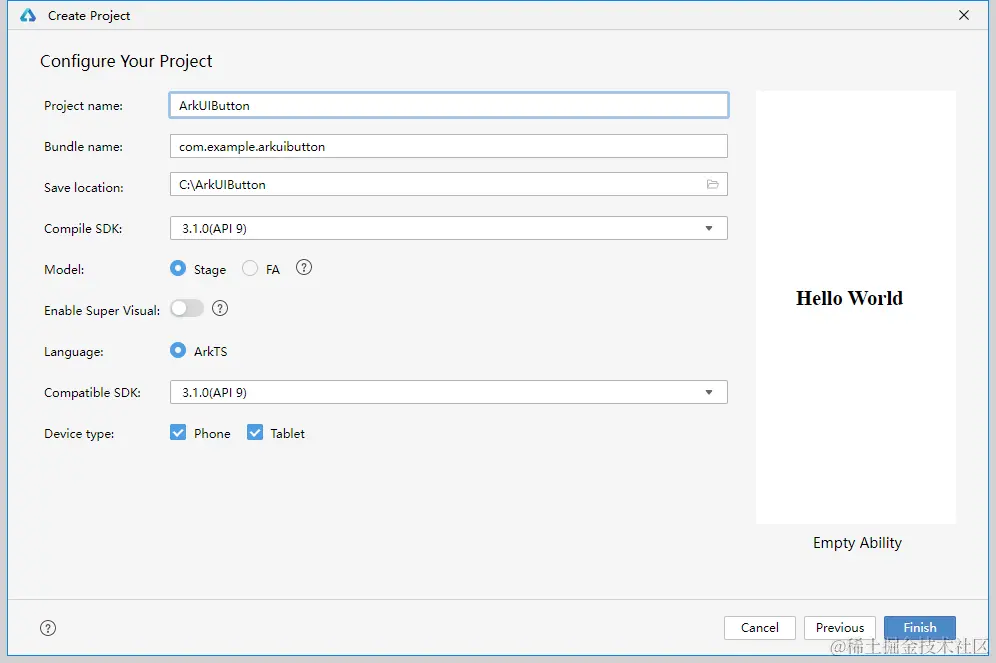
Task: Choose the FA model option
Action: 250,269
